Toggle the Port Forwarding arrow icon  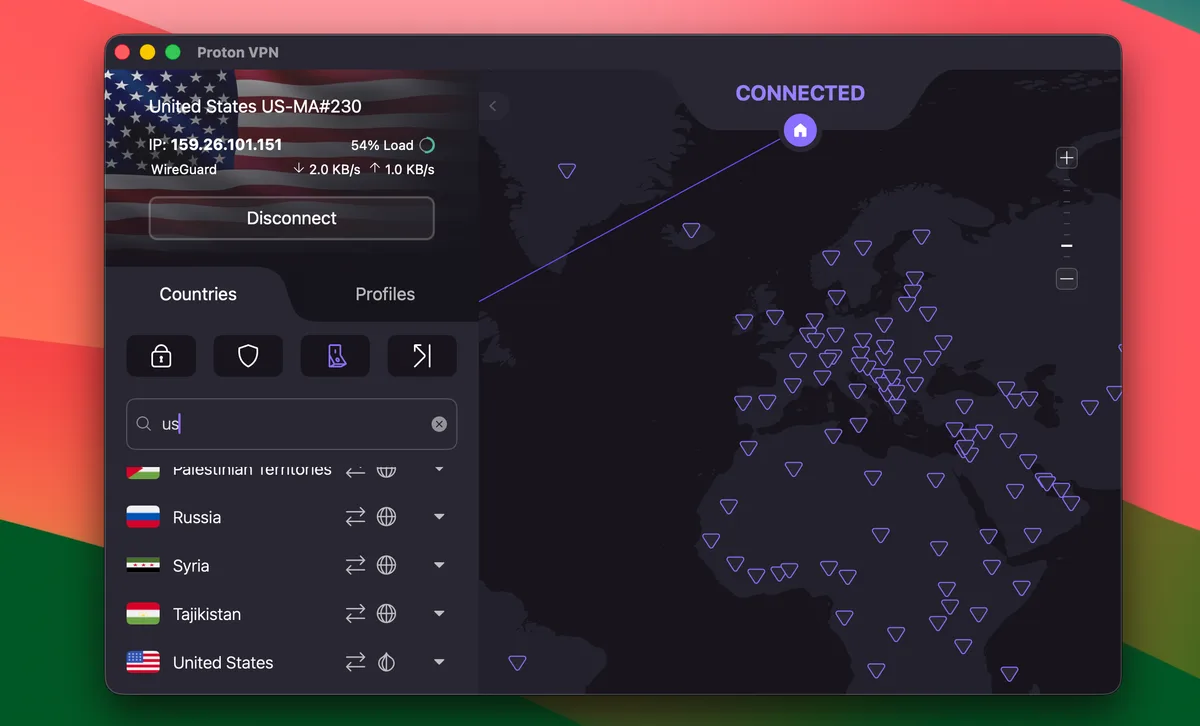coord(422,356)
